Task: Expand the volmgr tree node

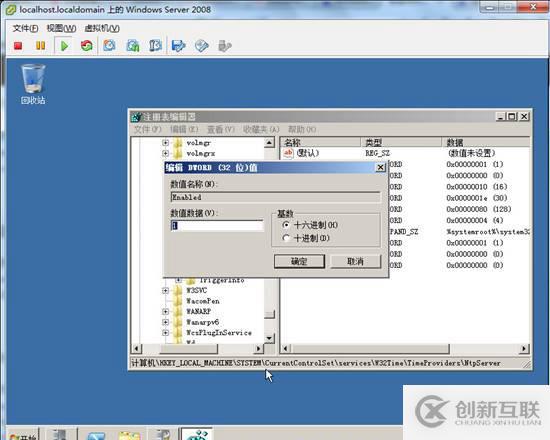Action: click(166, 143)
